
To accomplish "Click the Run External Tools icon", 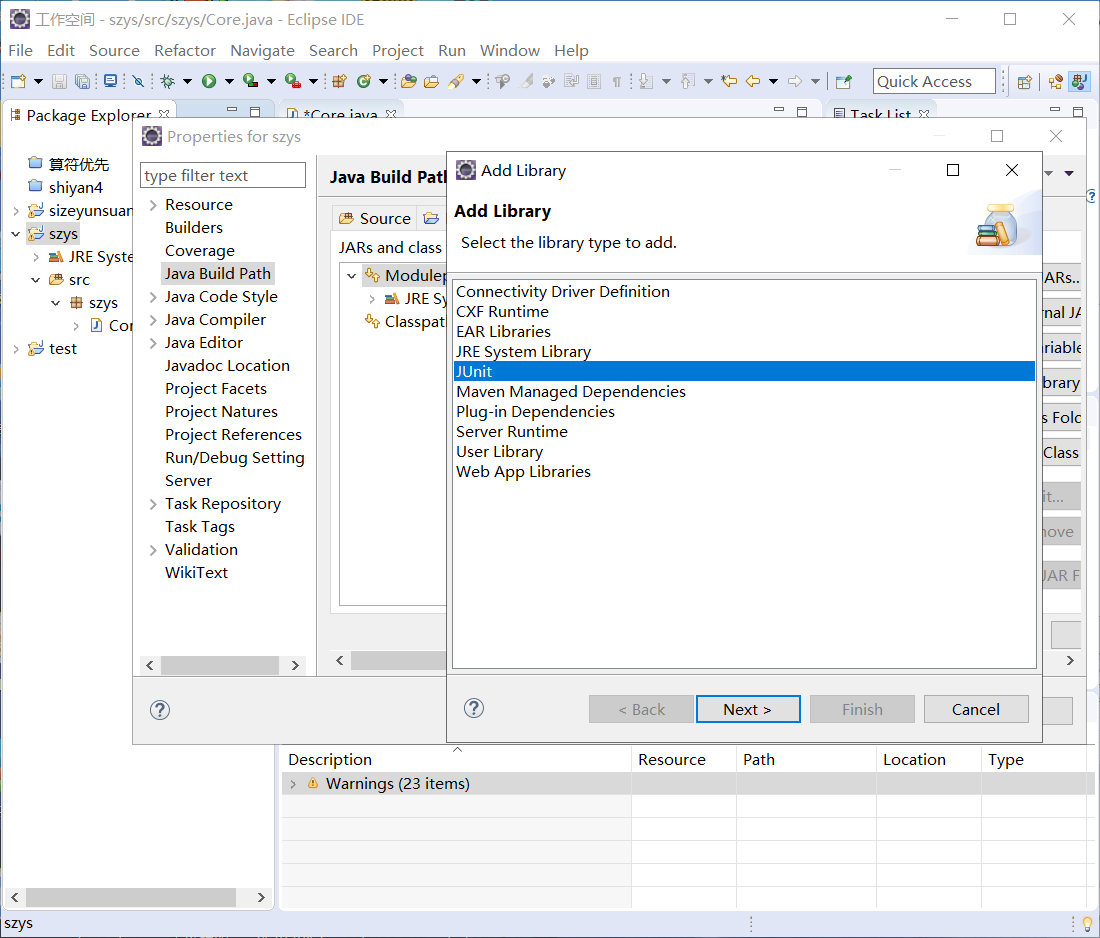I will (293, 81).
